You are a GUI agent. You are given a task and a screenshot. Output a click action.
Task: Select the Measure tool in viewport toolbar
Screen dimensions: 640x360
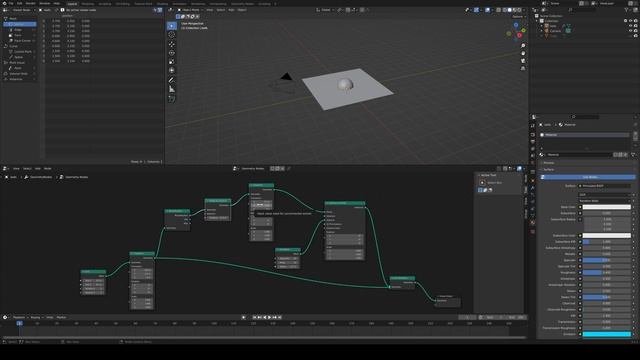[172, 89]
